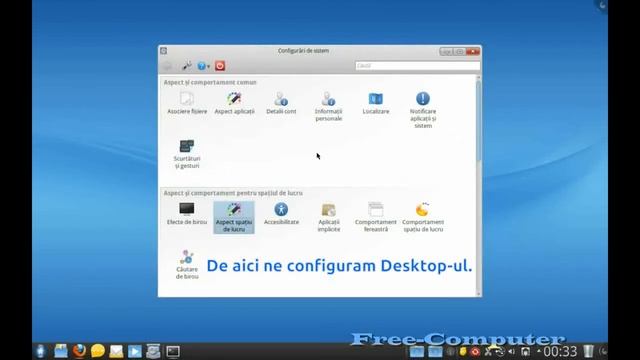Switch to first virtual desktop in pager

(417, 351)
